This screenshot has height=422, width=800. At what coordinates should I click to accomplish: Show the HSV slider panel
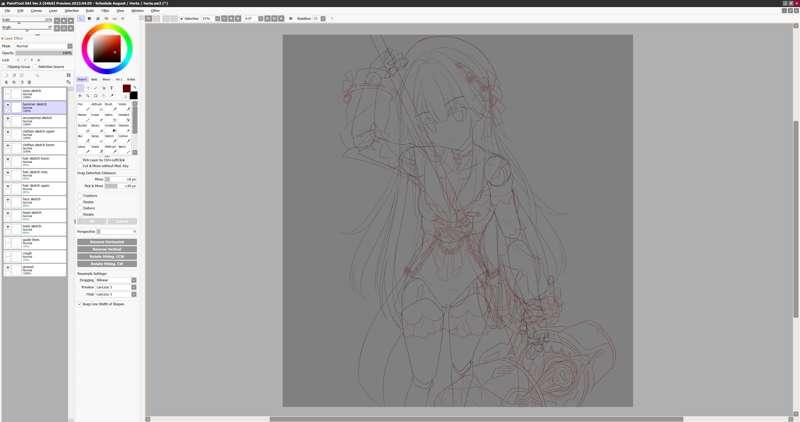coord(97,18)
